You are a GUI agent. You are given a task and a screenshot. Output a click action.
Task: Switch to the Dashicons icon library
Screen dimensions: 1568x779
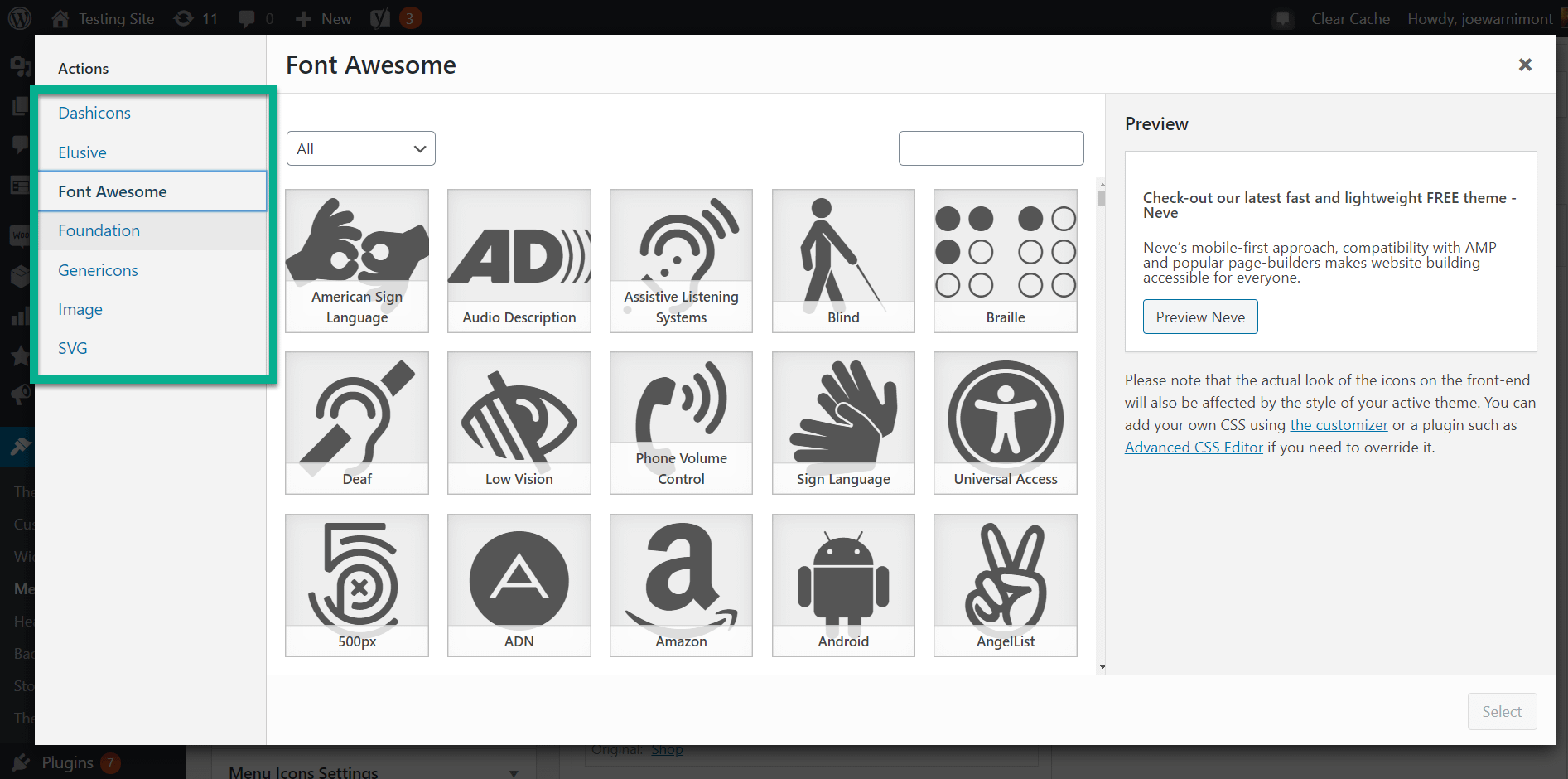(x=94, y=113)
